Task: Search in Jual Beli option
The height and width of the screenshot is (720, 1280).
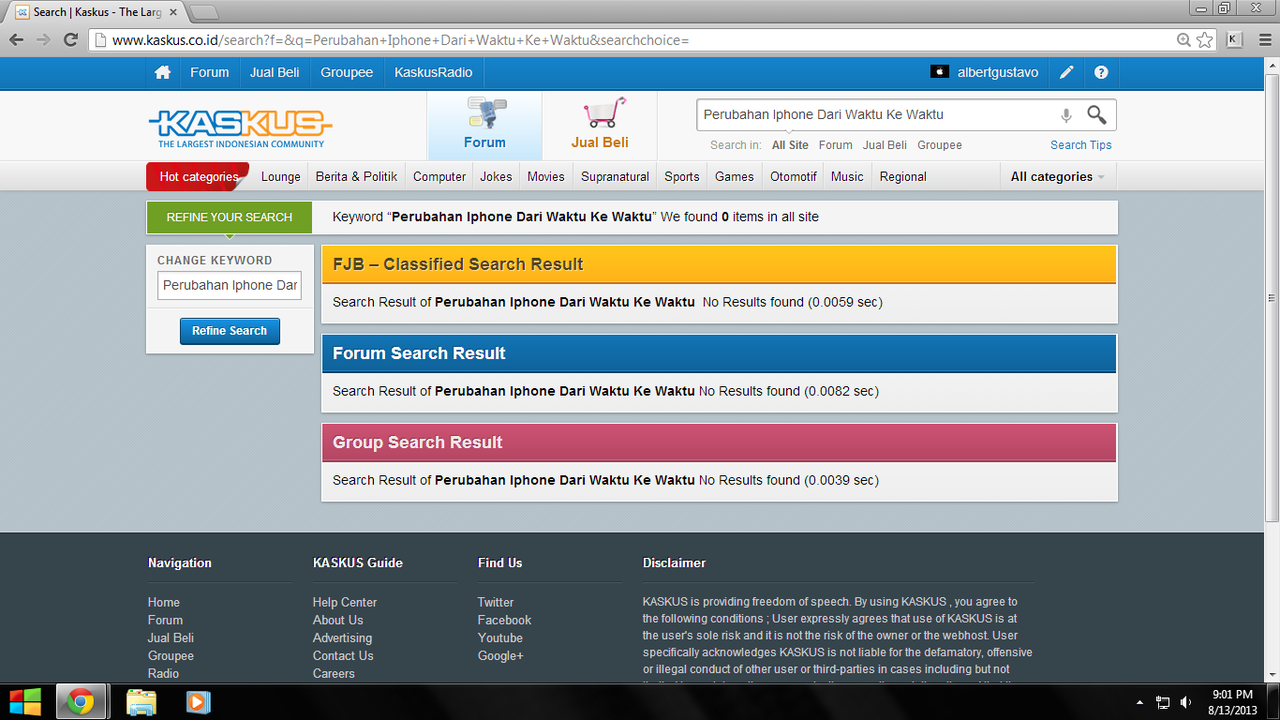Action: [x=885, y=145]
